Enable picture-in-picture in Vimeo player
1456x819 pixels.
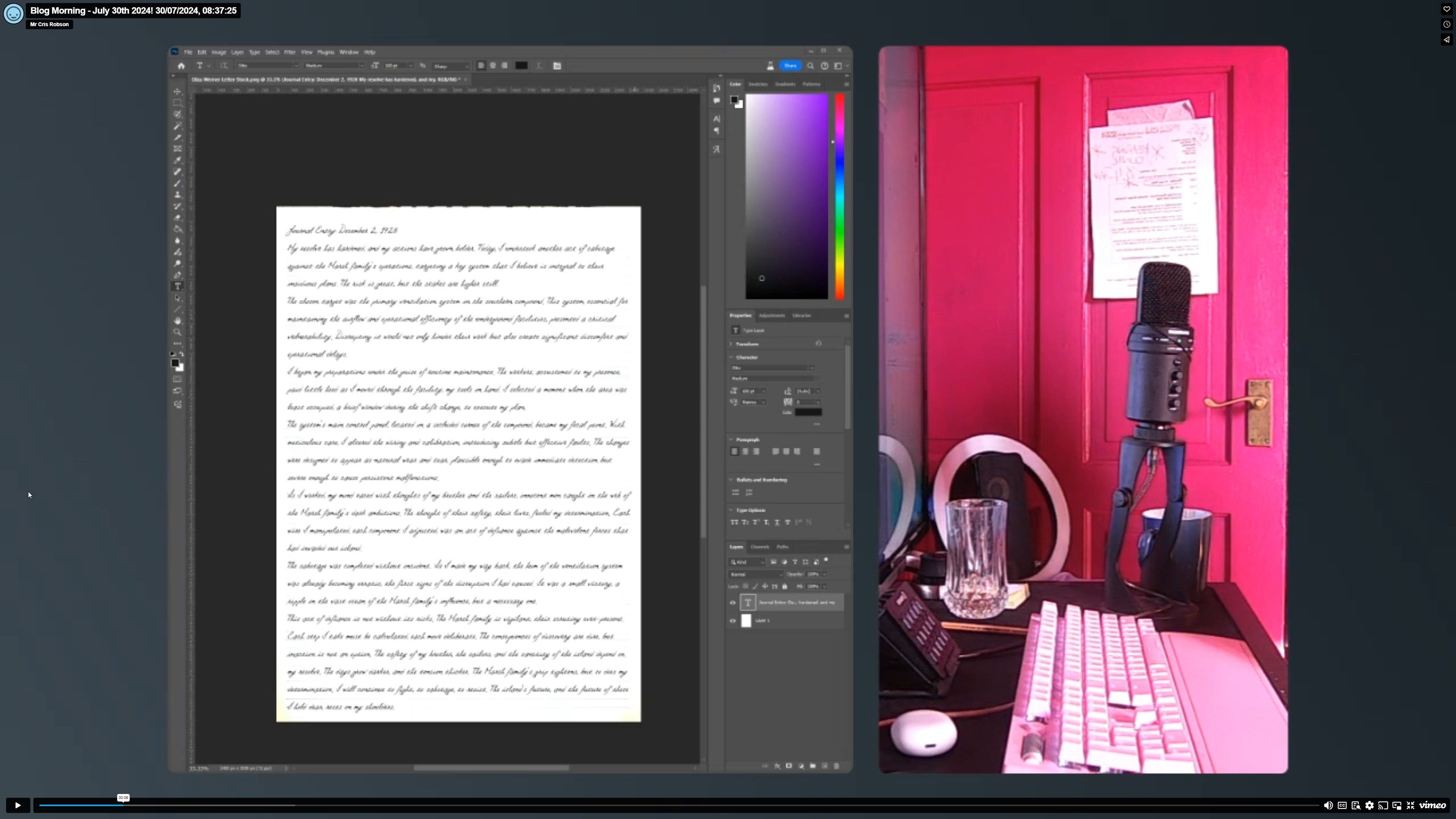(x=1396, y=805)
